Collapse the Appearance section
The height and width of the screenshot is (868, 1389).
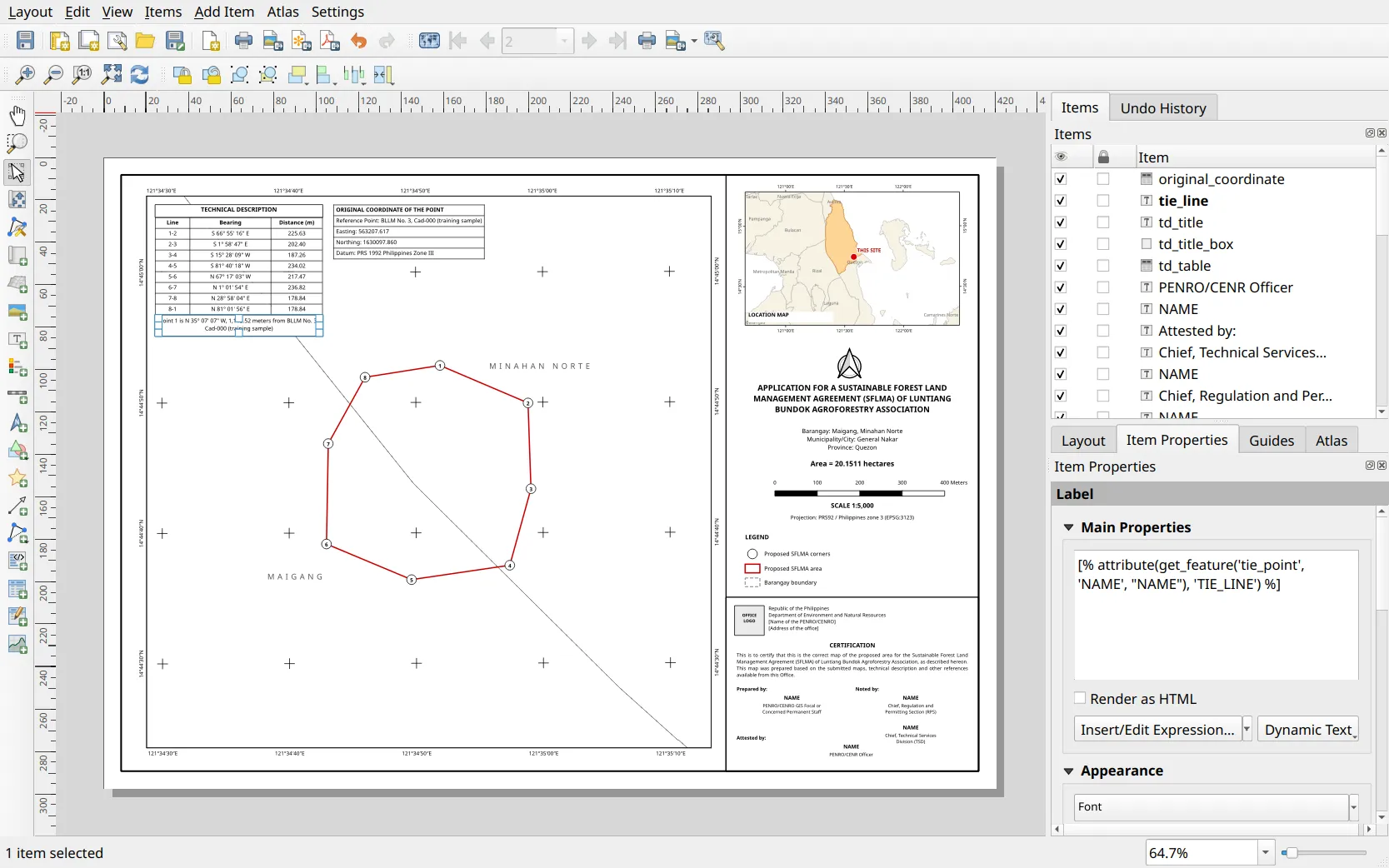1069,771
